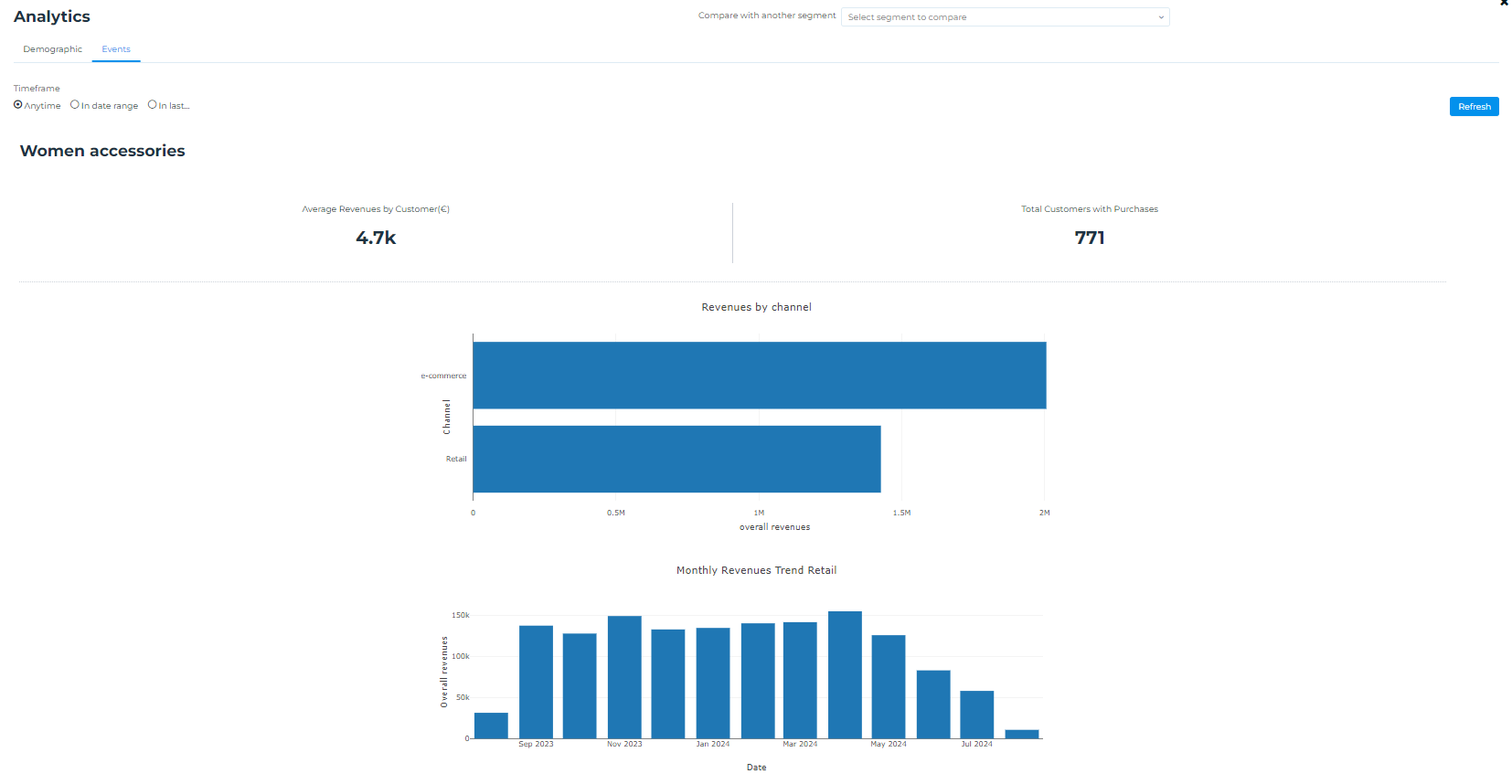Click the Revenues by channel chart title

[x=756, y=307]
